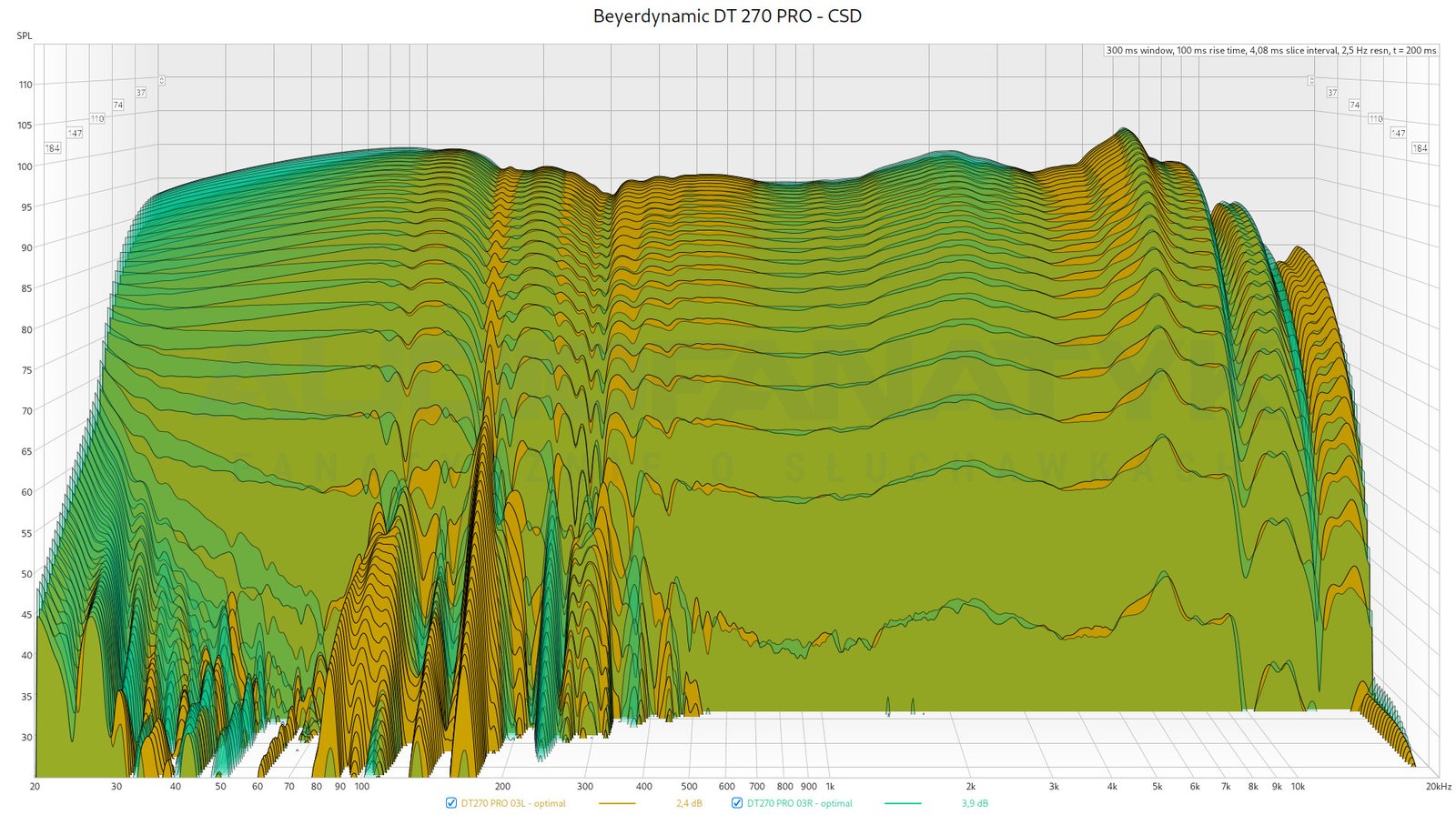Click the 1k frequency axis tick label
The width and height of the screenshot is (1456, 815).
tap(830, 787)
